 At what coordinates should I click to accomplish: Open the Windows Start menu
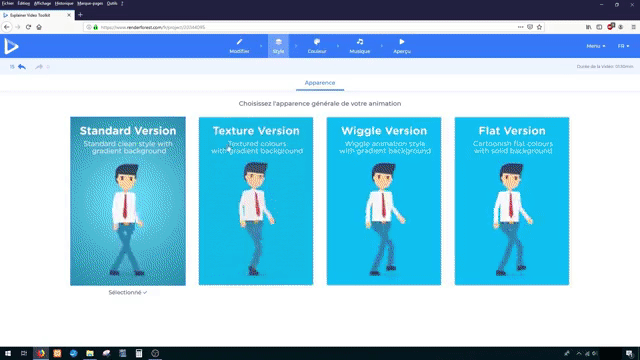pos(8,353)
